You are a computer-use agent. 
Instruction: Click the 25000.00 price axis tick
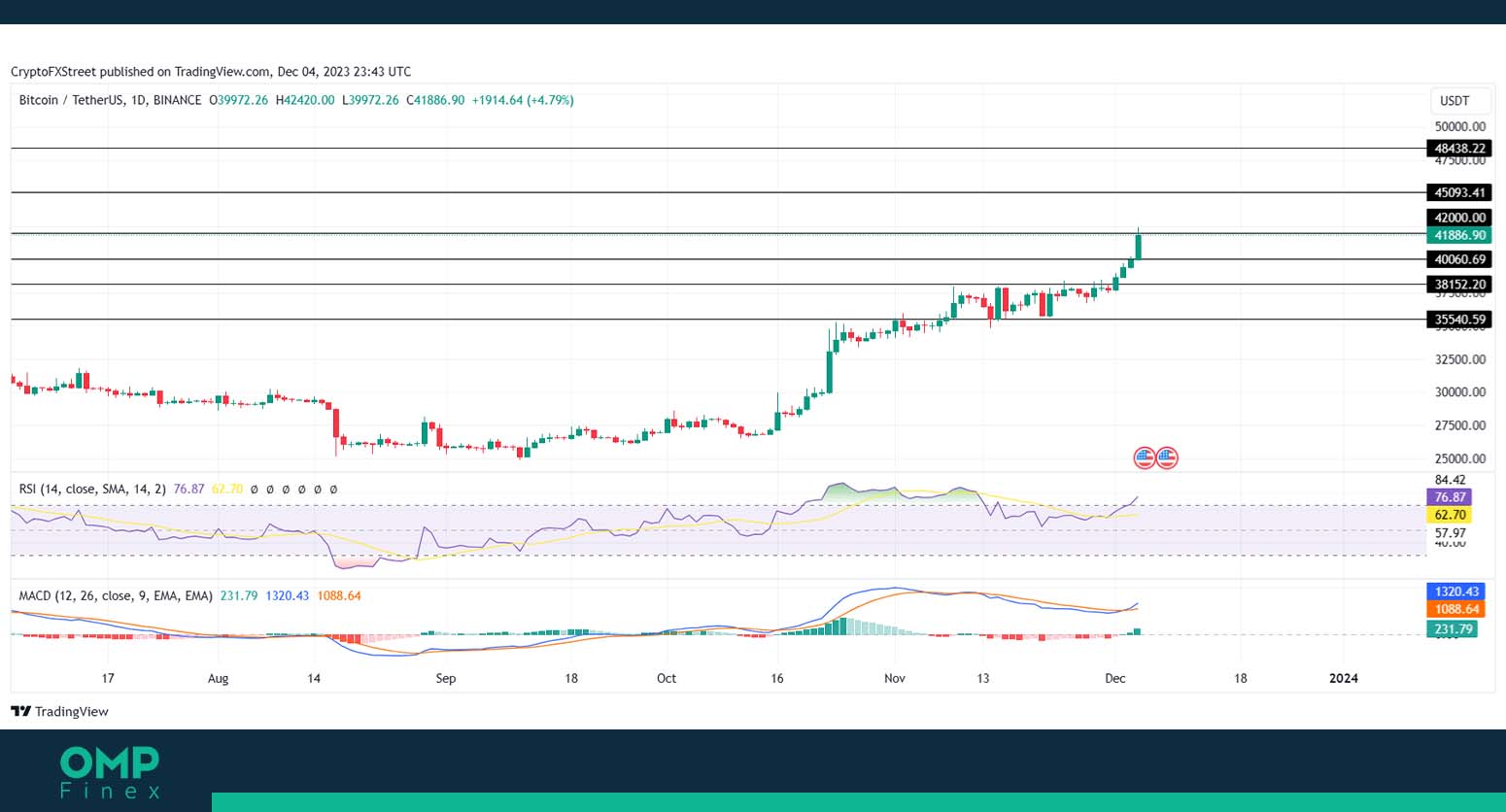1460,458
